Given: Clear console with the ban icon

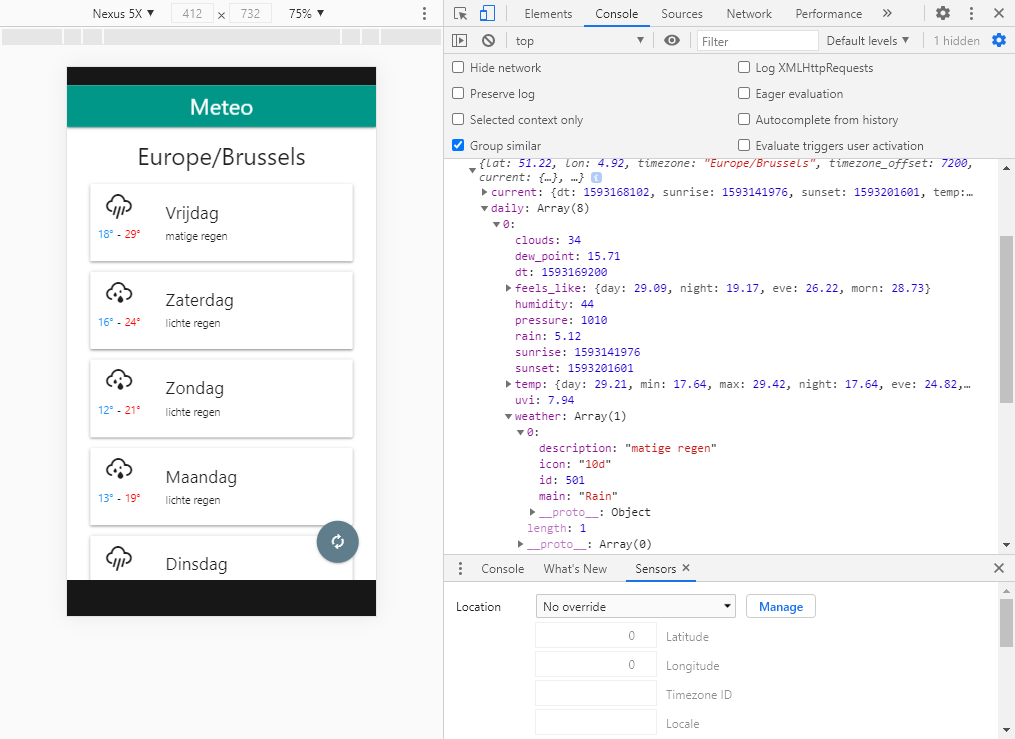Looking at the screenshot, I should [488, 41].
